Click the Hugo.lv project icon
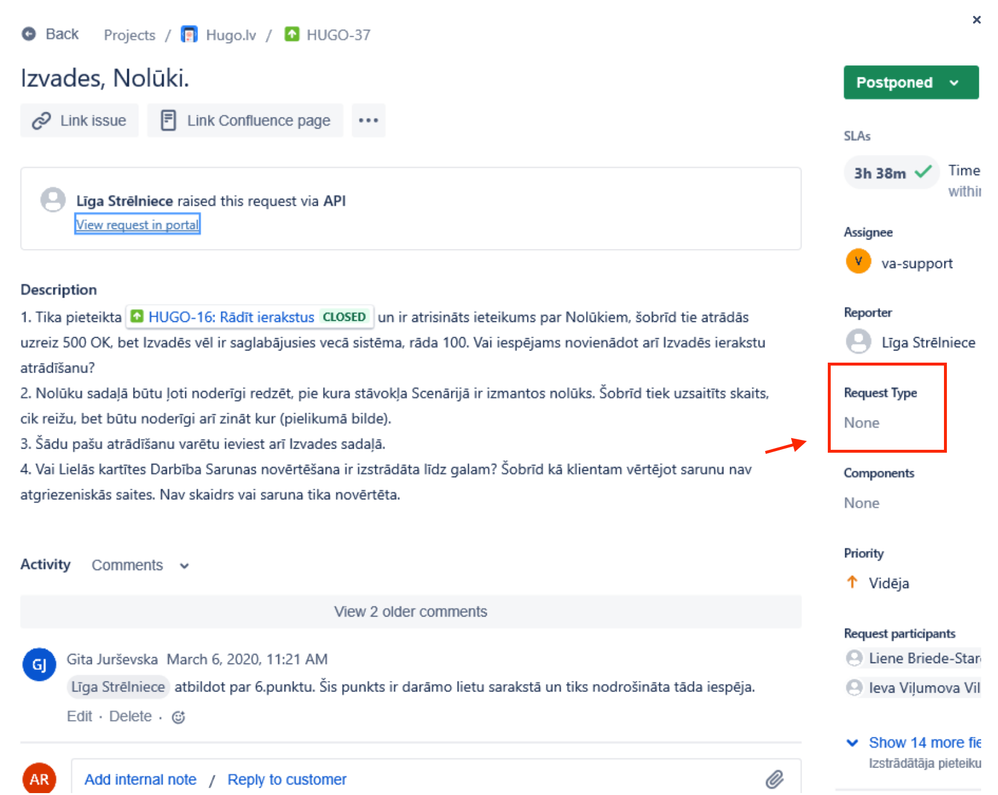 [x=189, y=34]
